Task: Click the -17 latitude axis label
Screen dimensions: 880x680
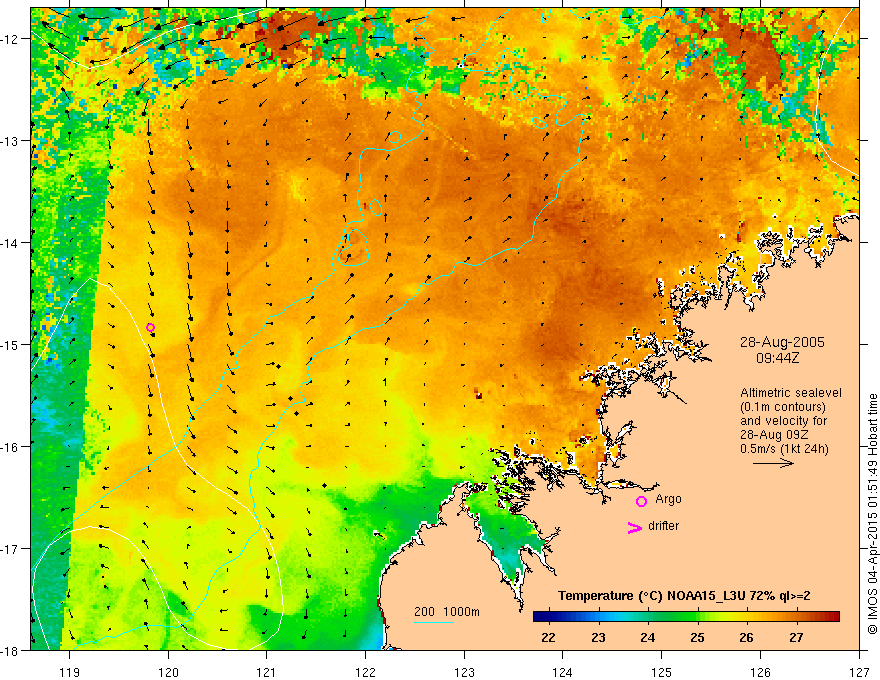Action: coord(11,549)
